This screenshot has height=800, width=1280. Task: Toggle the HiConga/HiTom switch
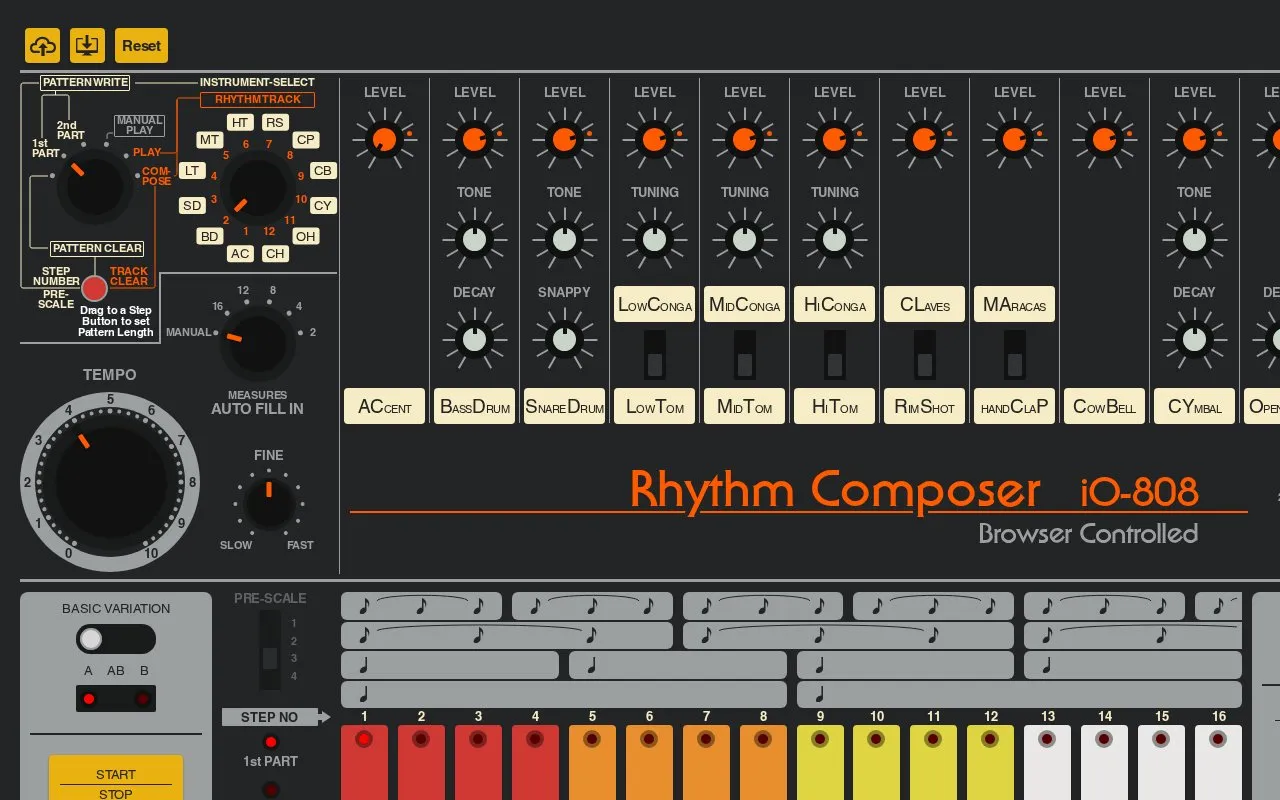[835, 355]
